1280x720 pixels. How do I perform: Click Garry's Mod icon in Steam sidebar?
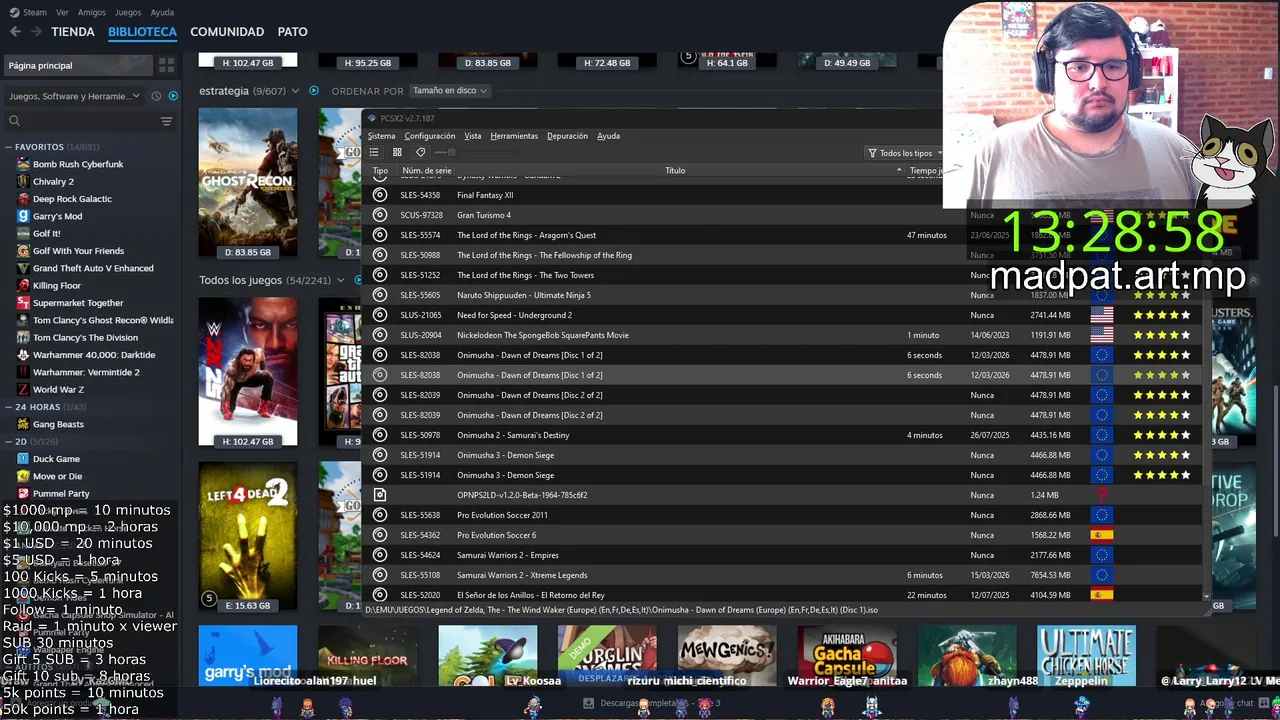coord(23,216)
